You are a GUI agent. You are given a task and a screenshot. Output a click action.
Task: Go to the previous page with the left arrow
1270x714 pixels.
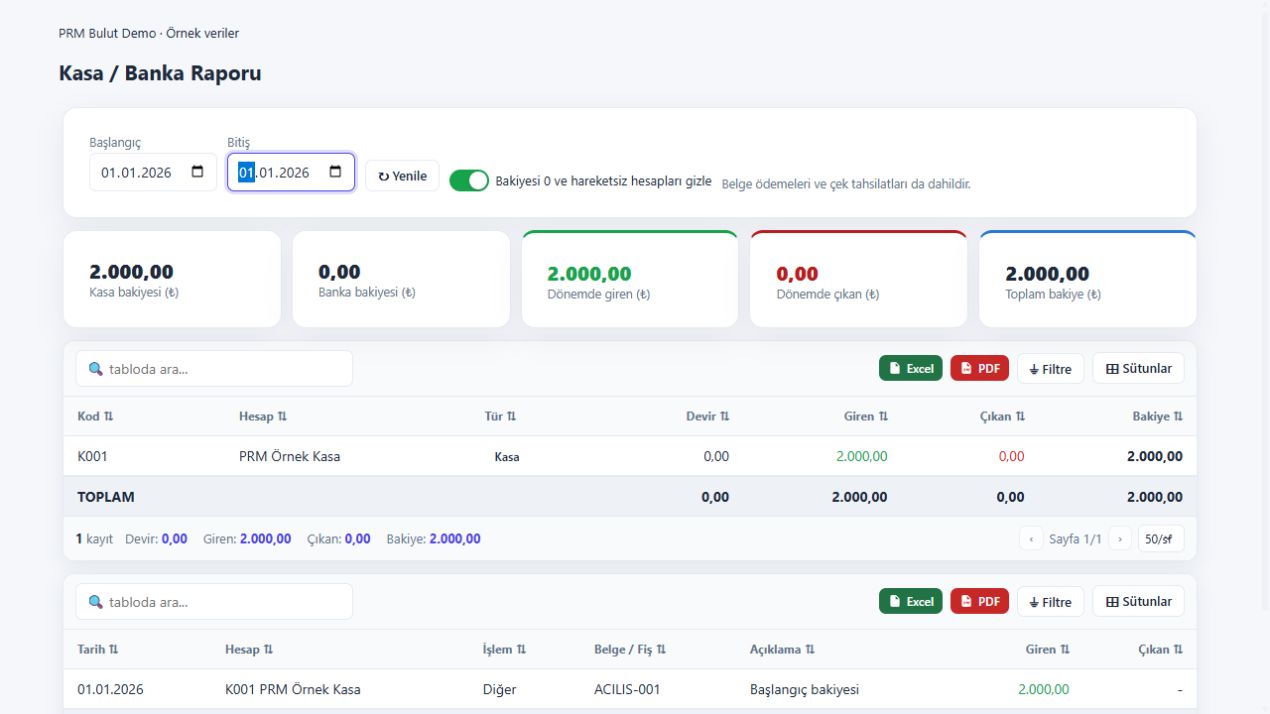coord(1031,539)
